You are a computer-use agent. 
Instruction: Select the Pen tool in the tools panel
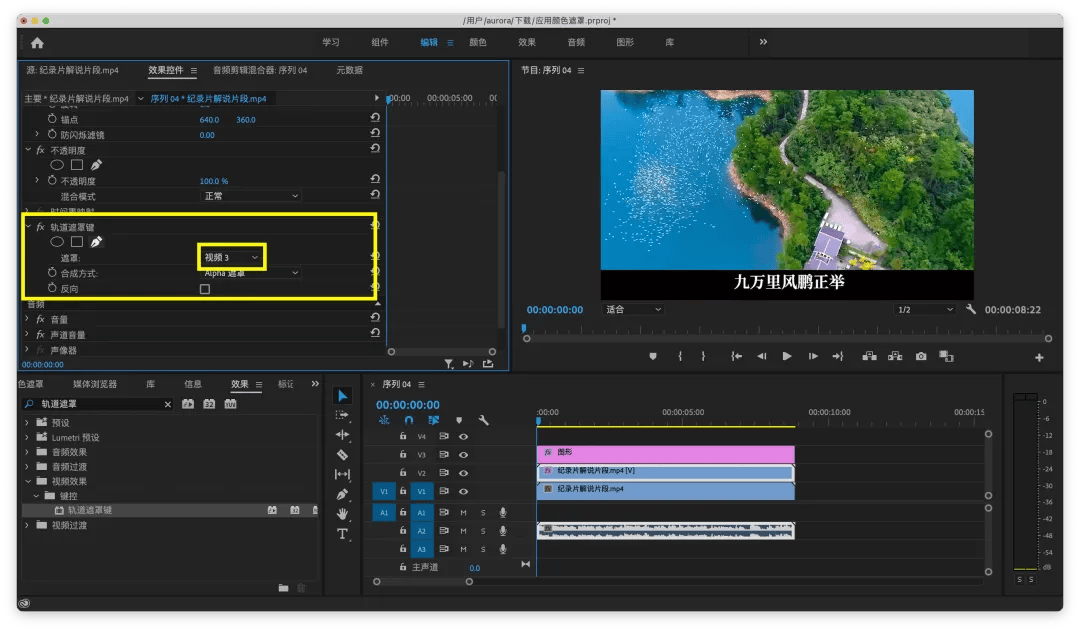pyautogui.click(x=342, y=494)
